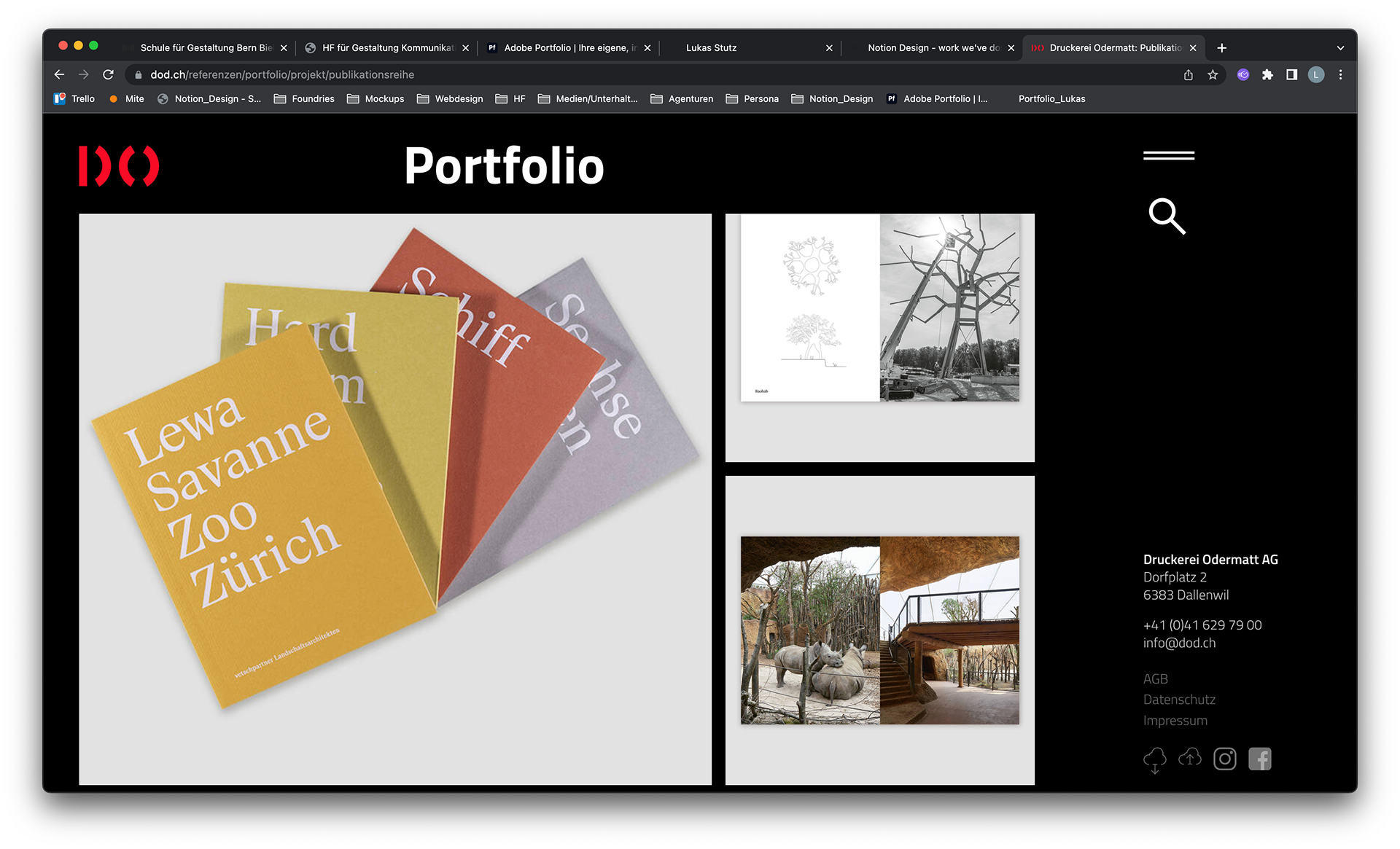Open the Mite bookmark

127,99
